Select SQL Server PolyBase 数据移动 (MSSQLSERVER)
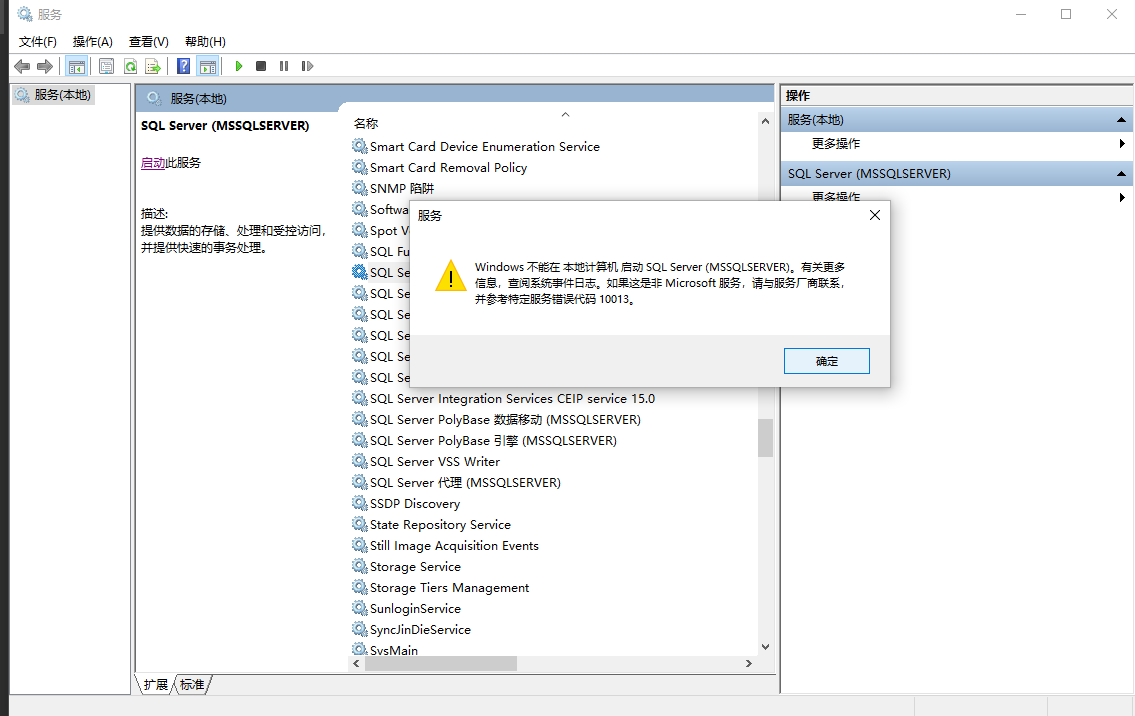 [496, 419]
